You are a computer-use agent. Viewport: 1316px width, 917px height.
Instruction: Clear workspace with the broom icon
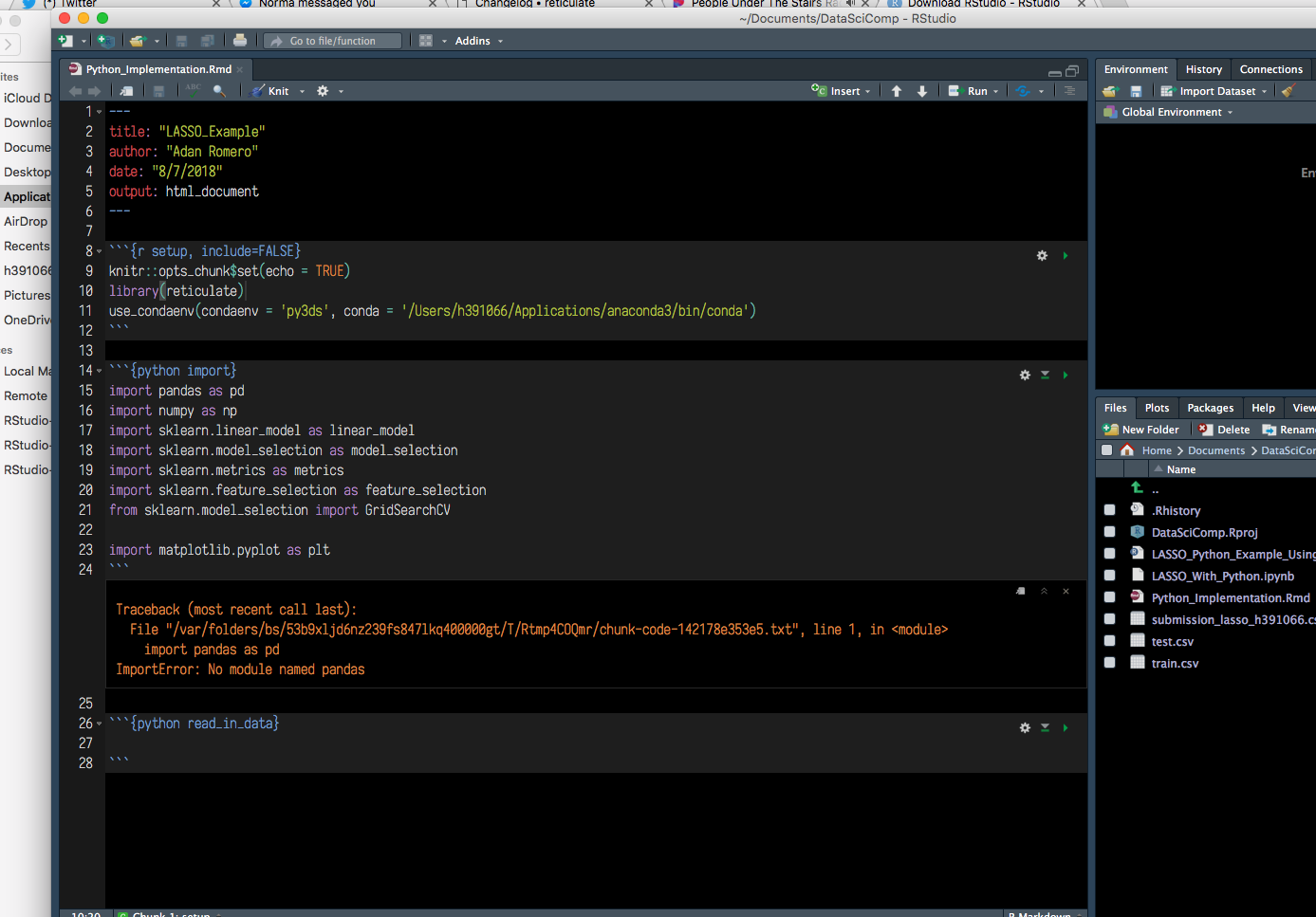coord(1288,90)
